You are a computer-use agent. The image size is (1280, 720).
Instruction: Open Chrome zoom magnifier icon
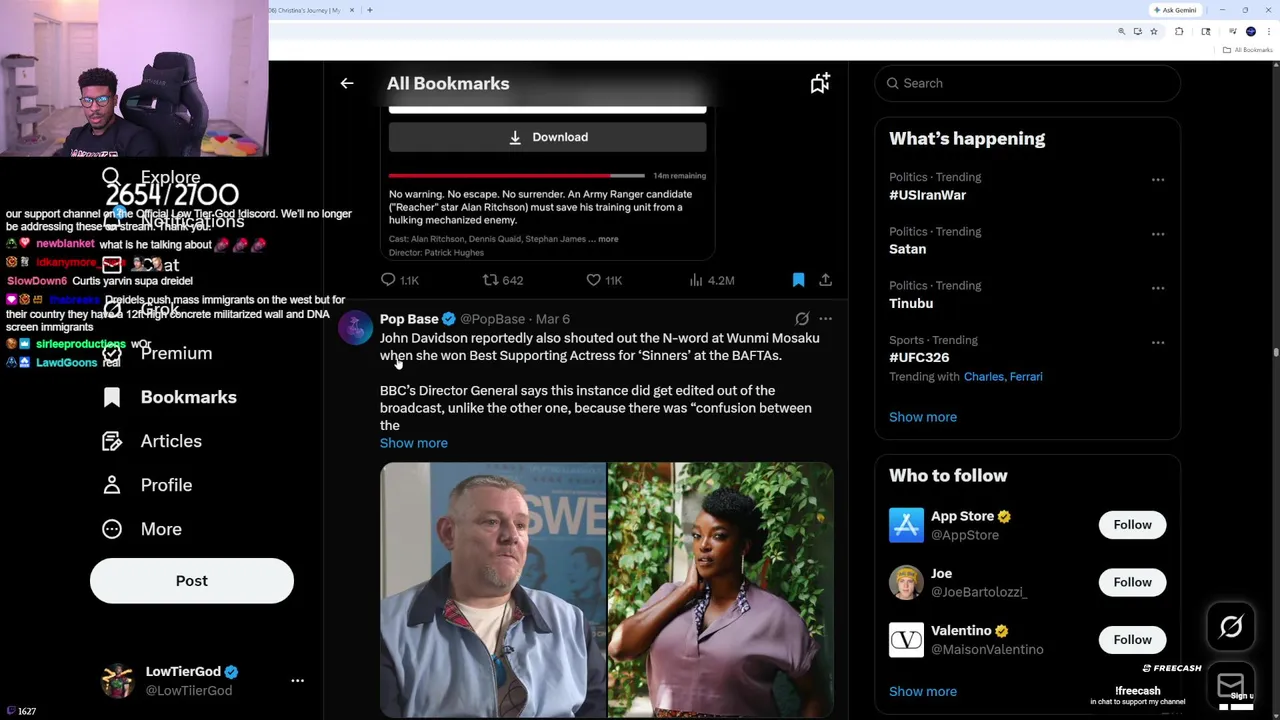pyautogui.click(x=1121, y=32)
